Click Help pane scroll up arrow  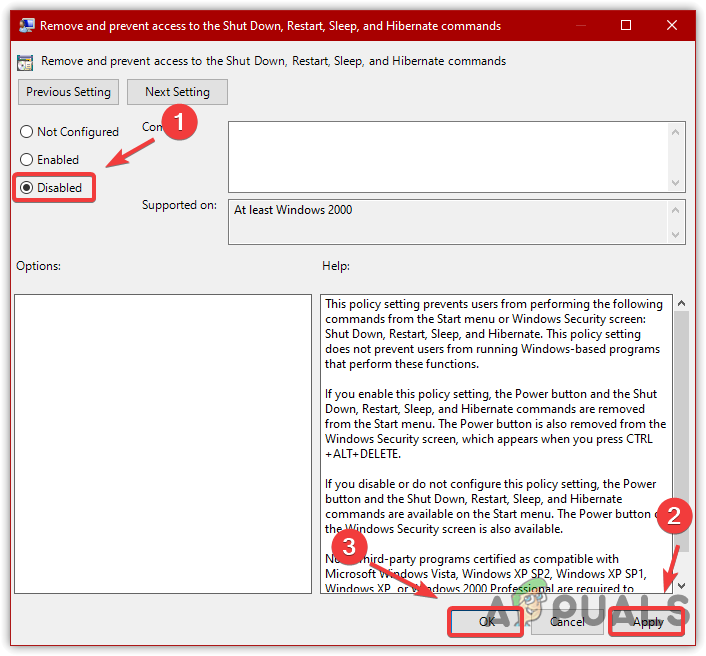[681, 303]
